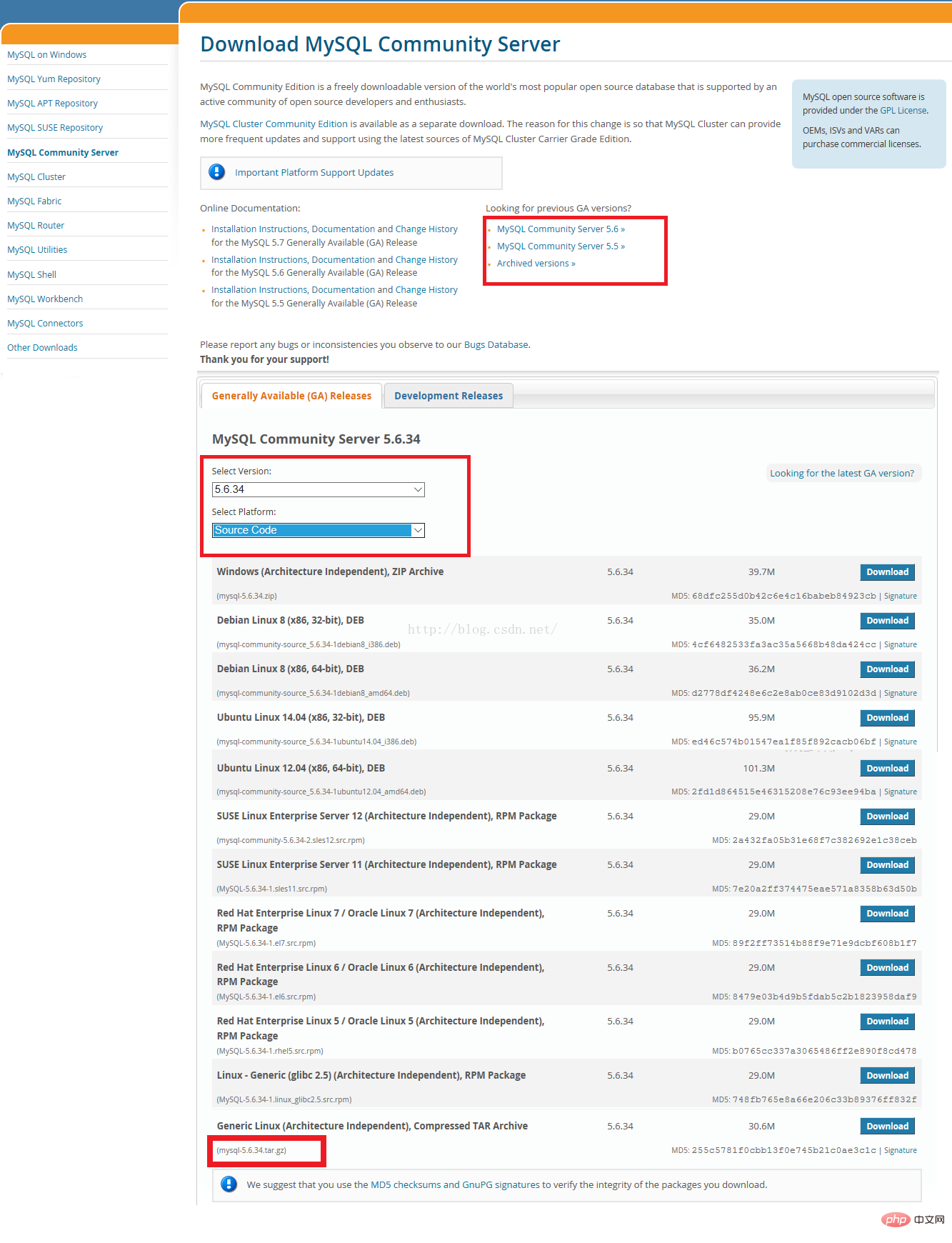This screenshot has height=1243, width=952.
Task: Download Windows ZIP Archive source package
Action: (887, 572)
